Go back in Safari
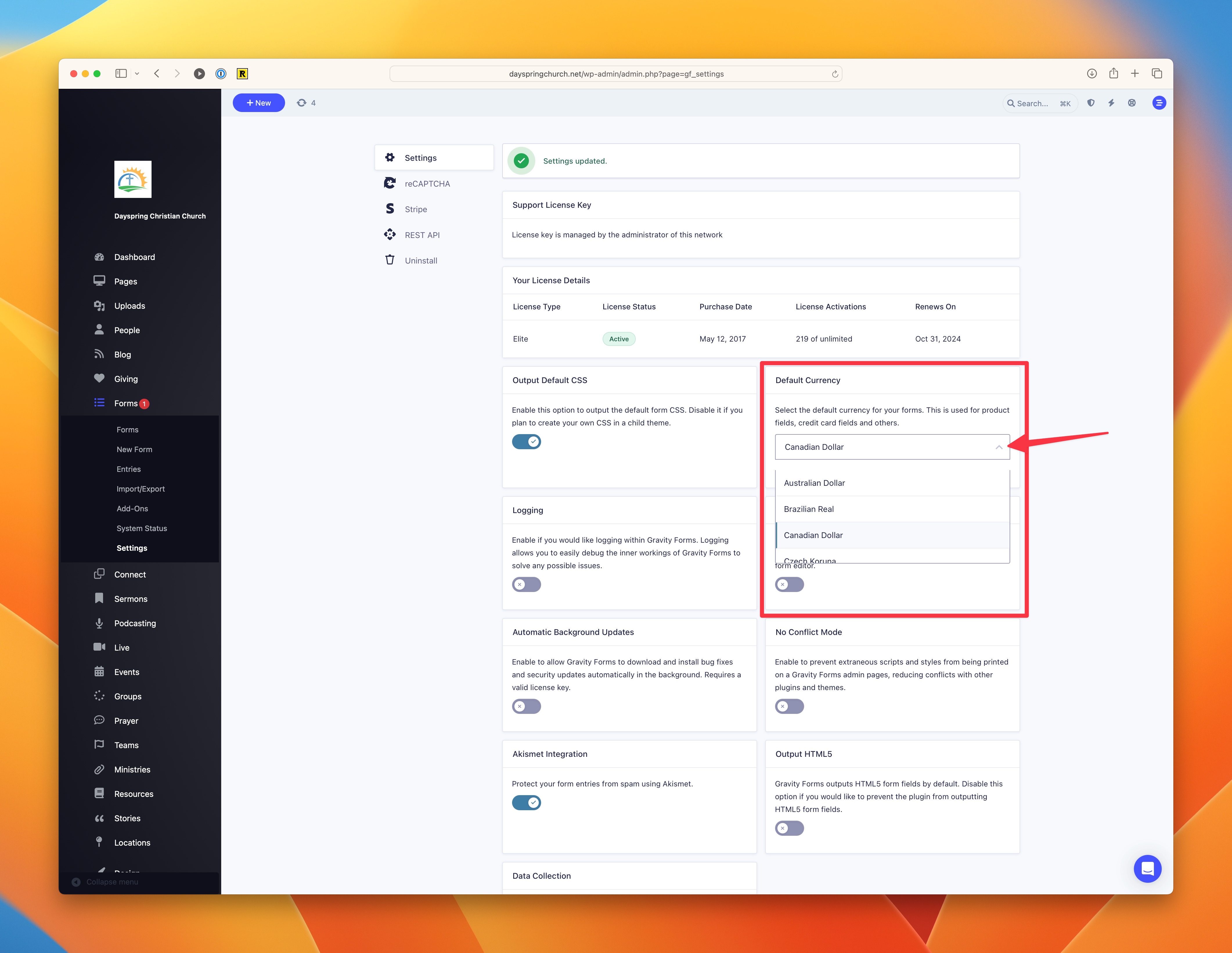This screenshot has width=1232, height=953. click(x=157, y=74)
